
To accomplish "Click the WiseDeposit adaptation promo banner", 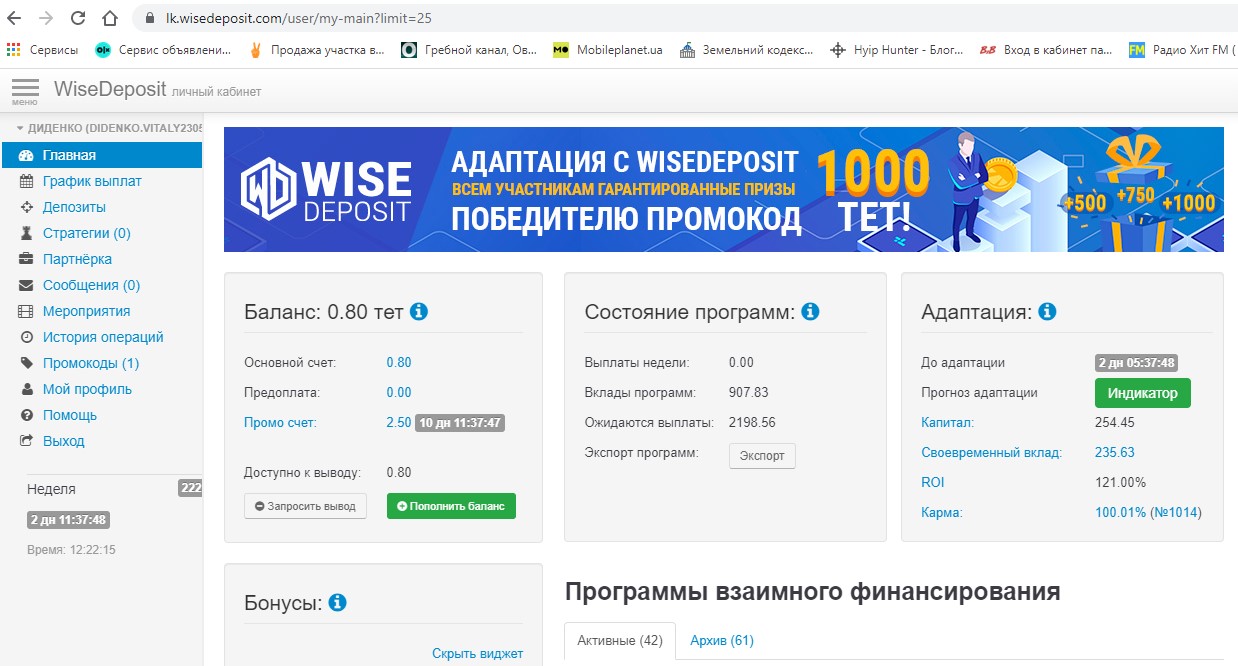I will (x=723, y=189).
